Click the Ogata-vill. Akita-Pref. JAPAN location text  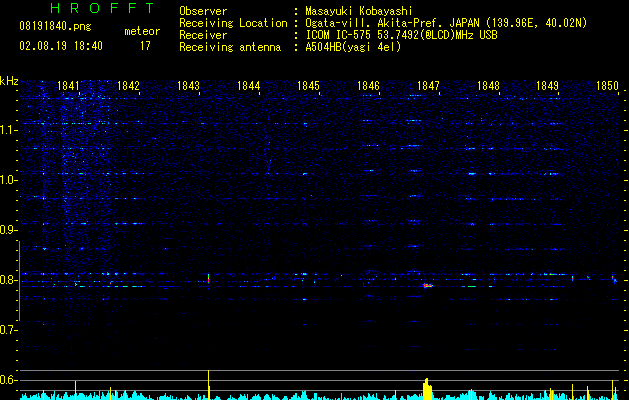[446, 23]
